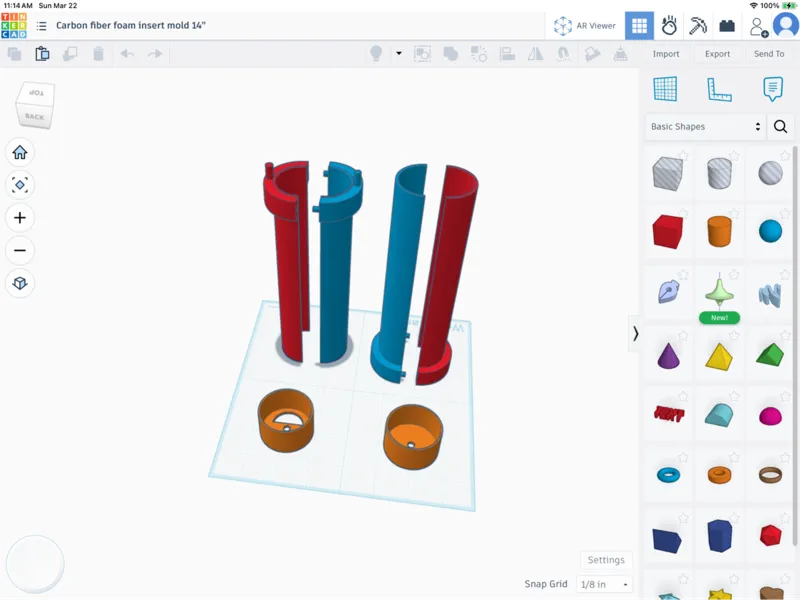800x600 pixels.
Task: Pick the red Text shape
Action: point(669,413)
